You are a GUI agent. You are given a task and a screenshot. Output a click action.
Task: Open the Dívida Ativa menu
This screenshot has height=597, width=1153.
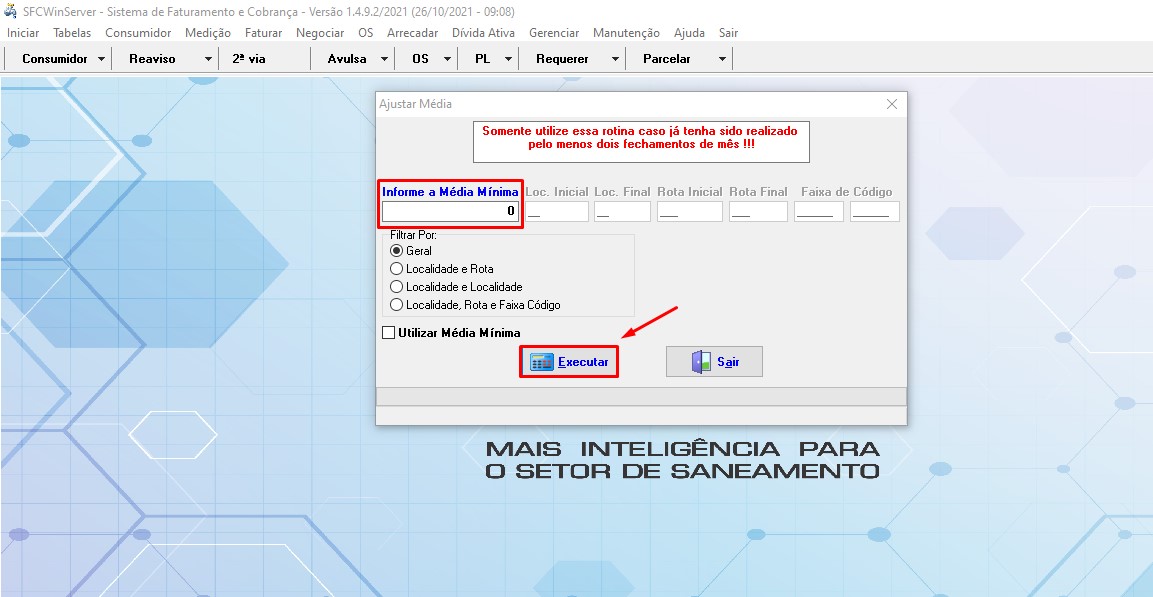(483, 33)
